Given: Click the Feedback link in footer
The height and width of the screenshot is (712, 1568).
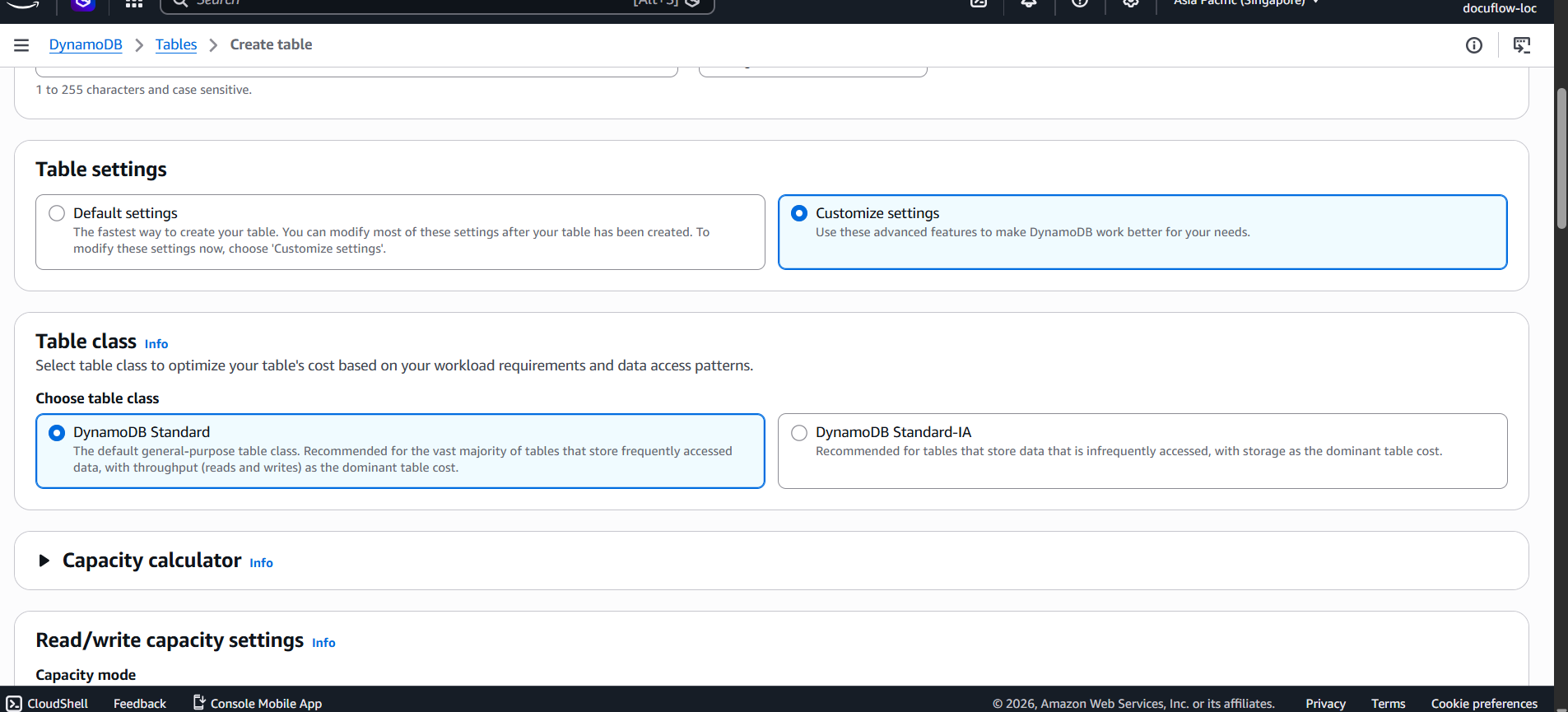Looking at the screenshot, I should [x=140, y=703].
